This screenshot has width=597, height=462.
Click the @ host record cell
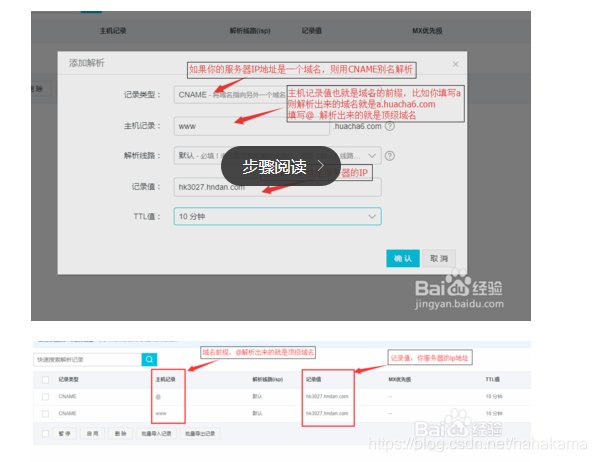coord(158,397)
